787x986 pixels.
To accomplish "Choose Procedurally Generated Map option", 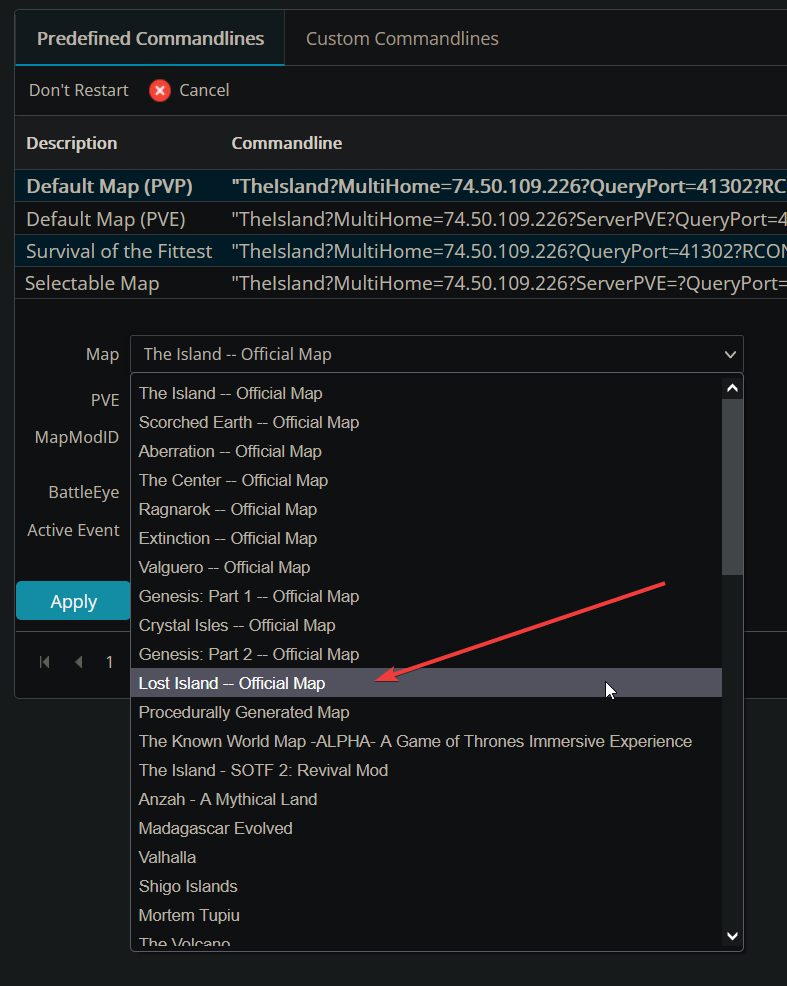I will 244,712.
